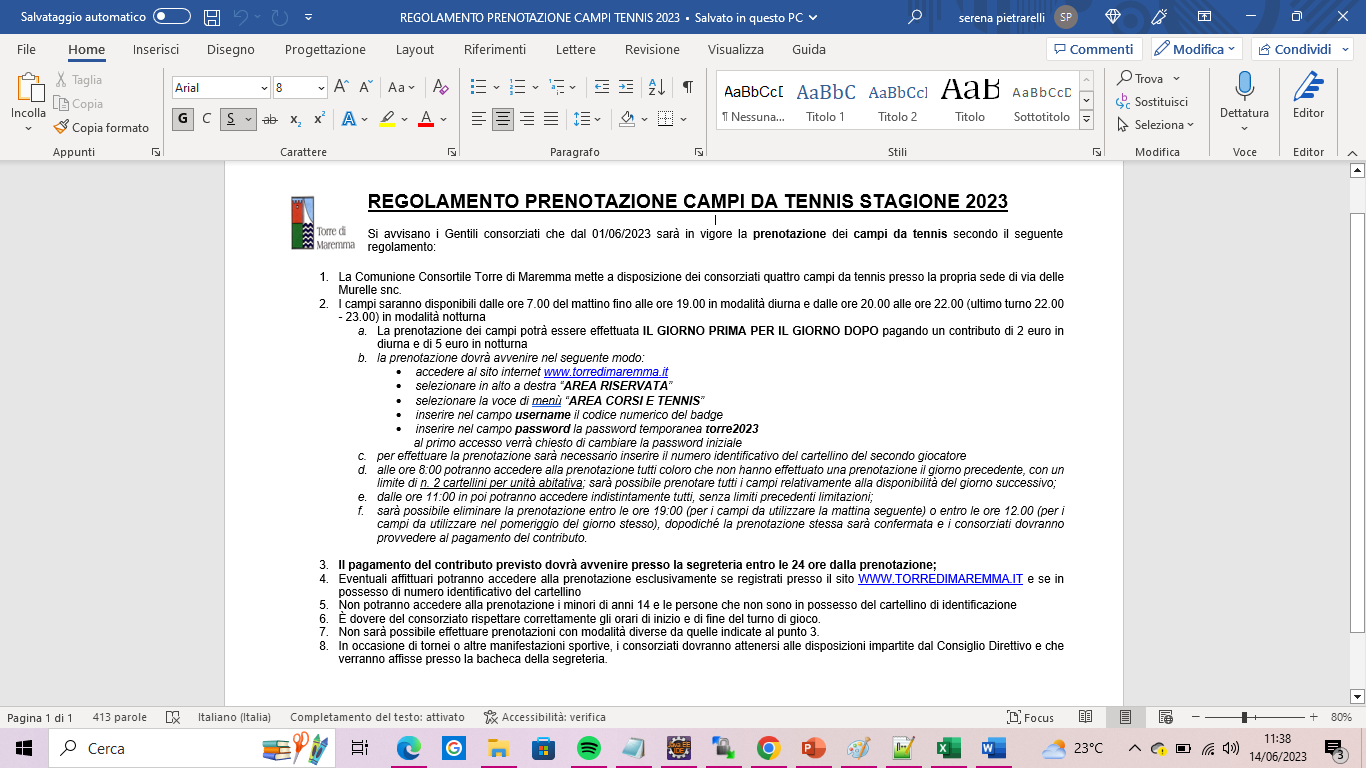Align text right

tap(527, 119)
